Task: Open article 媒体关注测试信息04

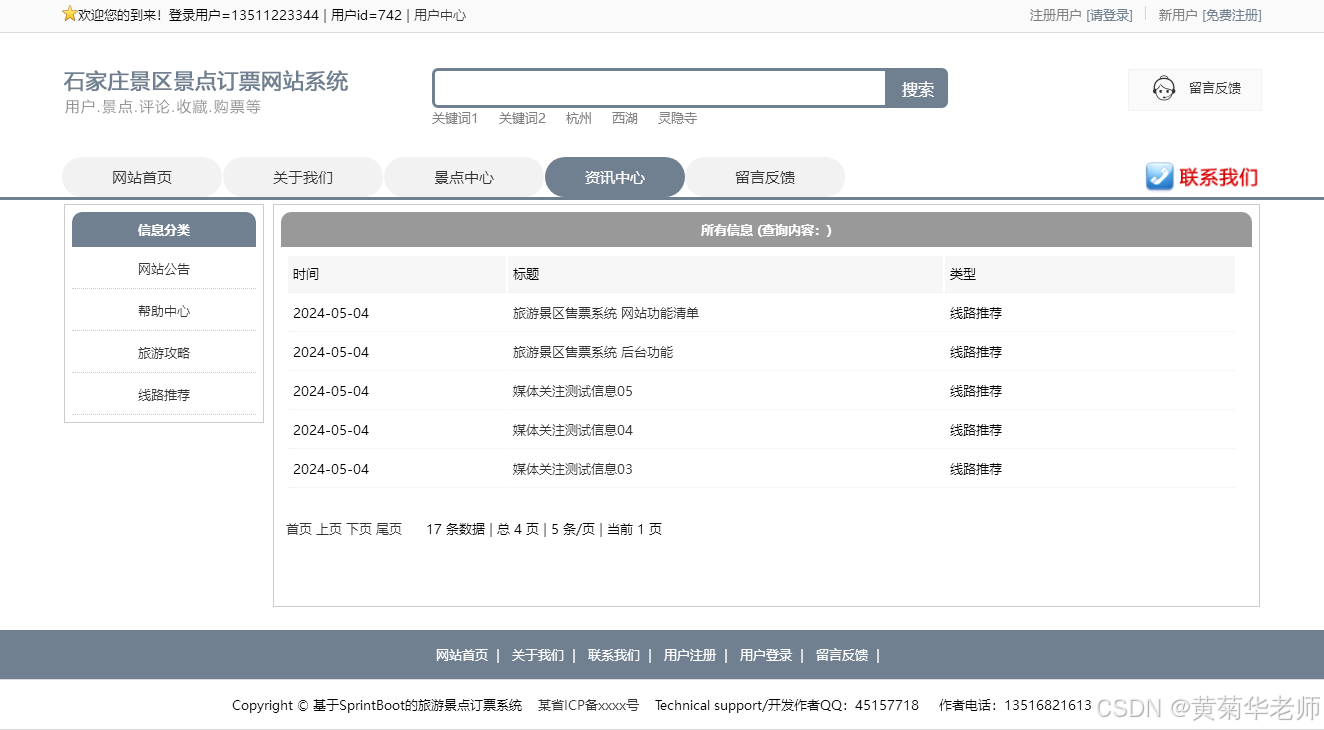Action: pyautogui.click(x=573, y=430)
